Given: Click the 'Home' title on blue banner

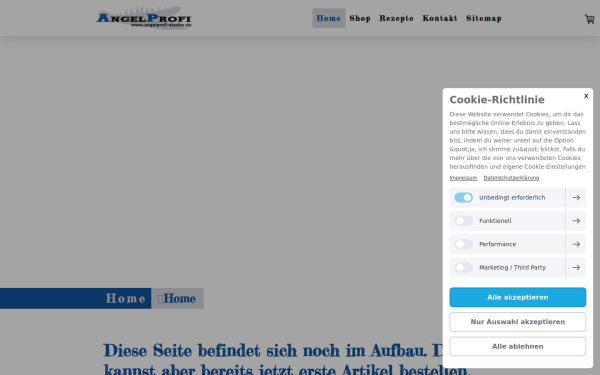Looking at the screenshot, I should pos(126,298).
